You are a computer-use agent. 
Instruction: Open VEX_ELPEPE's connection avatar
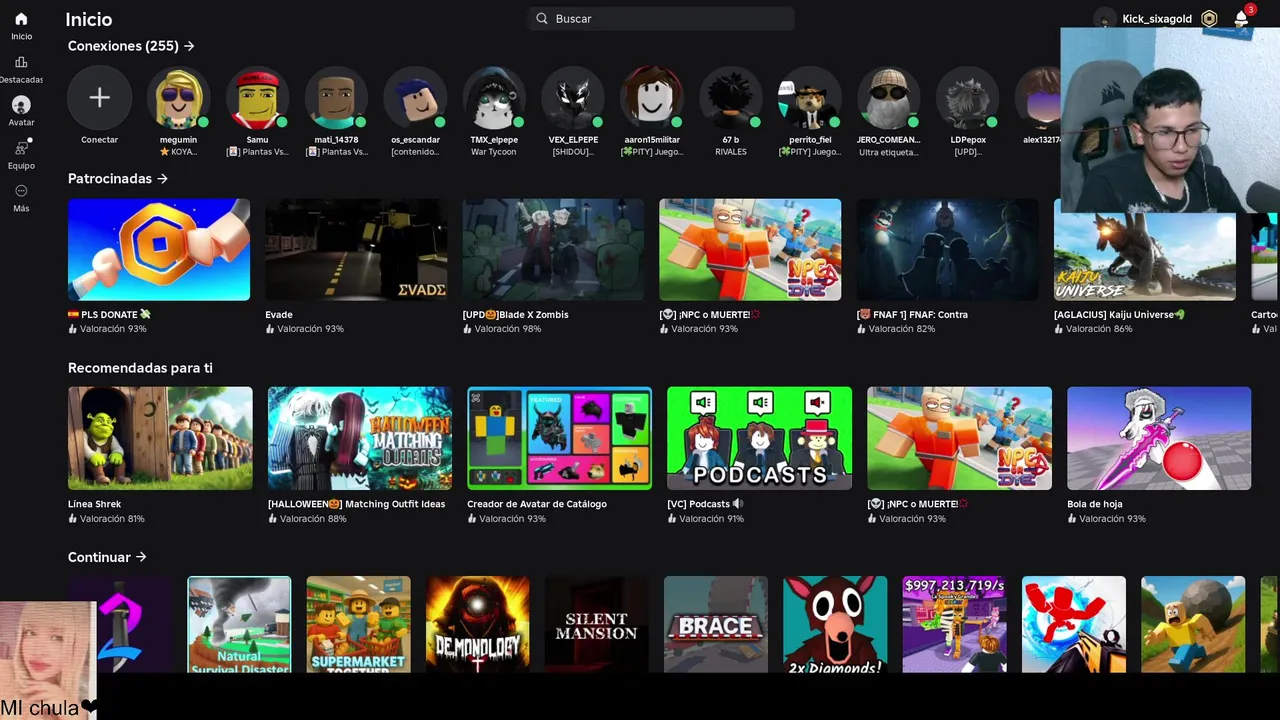[x=573, y=98]
